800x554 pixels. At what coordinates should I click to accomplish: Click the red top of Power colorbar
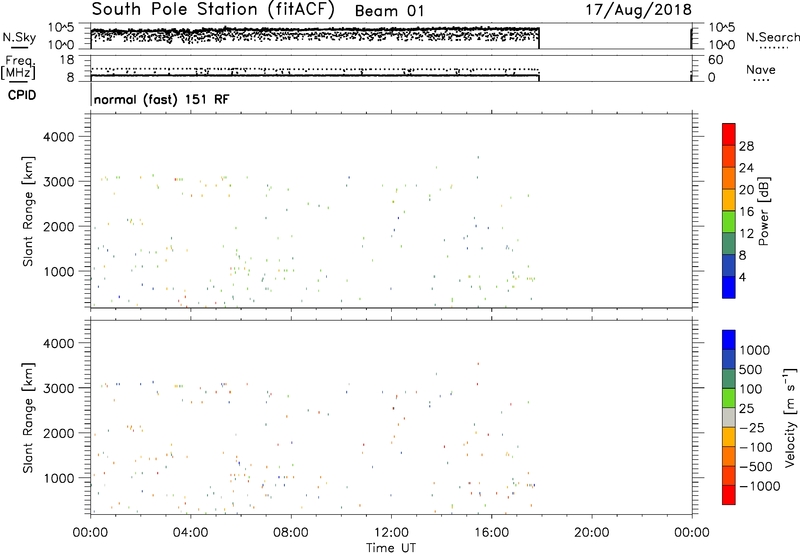(729, 134)
